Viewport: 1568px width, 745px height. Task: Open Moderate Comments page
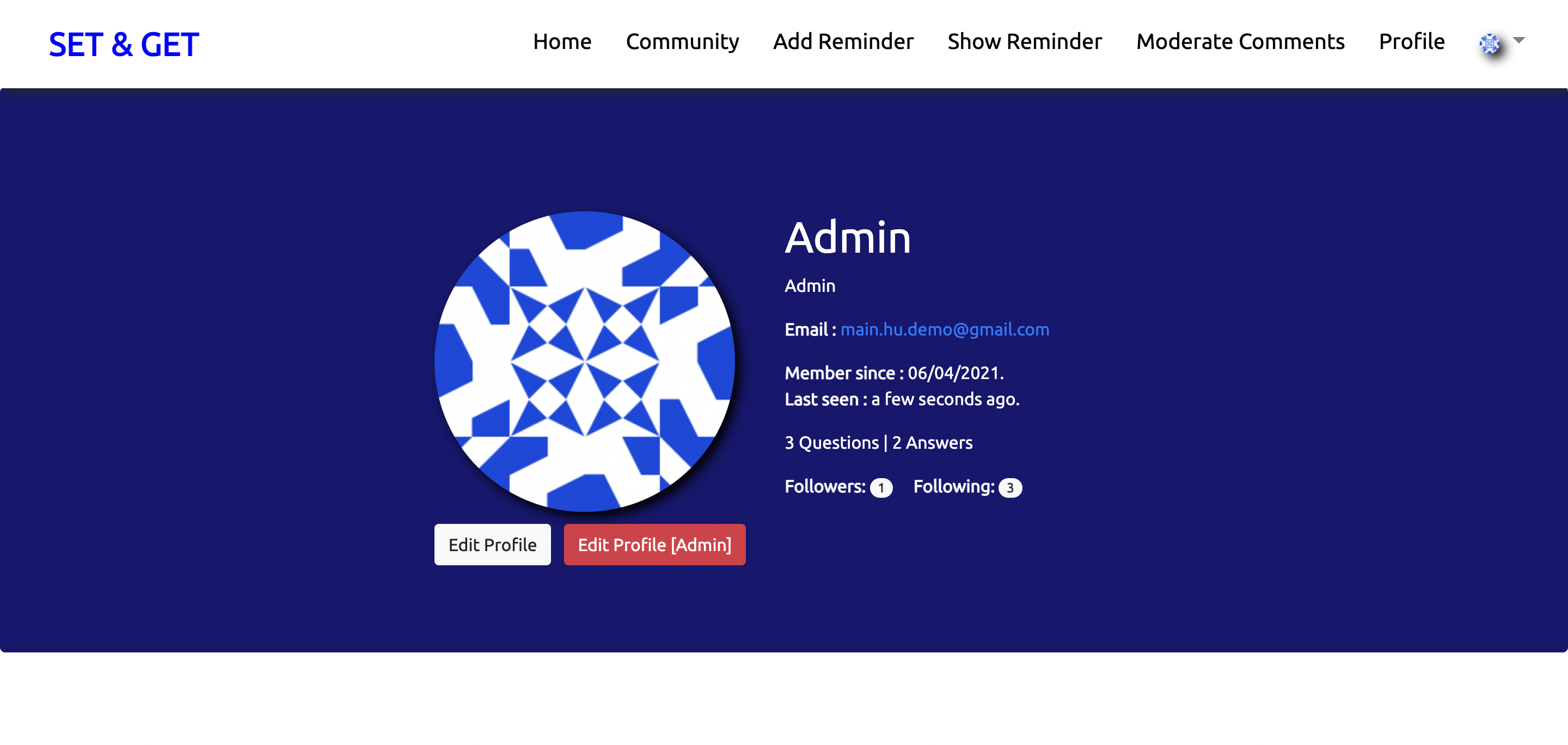tap(1240, 41)
